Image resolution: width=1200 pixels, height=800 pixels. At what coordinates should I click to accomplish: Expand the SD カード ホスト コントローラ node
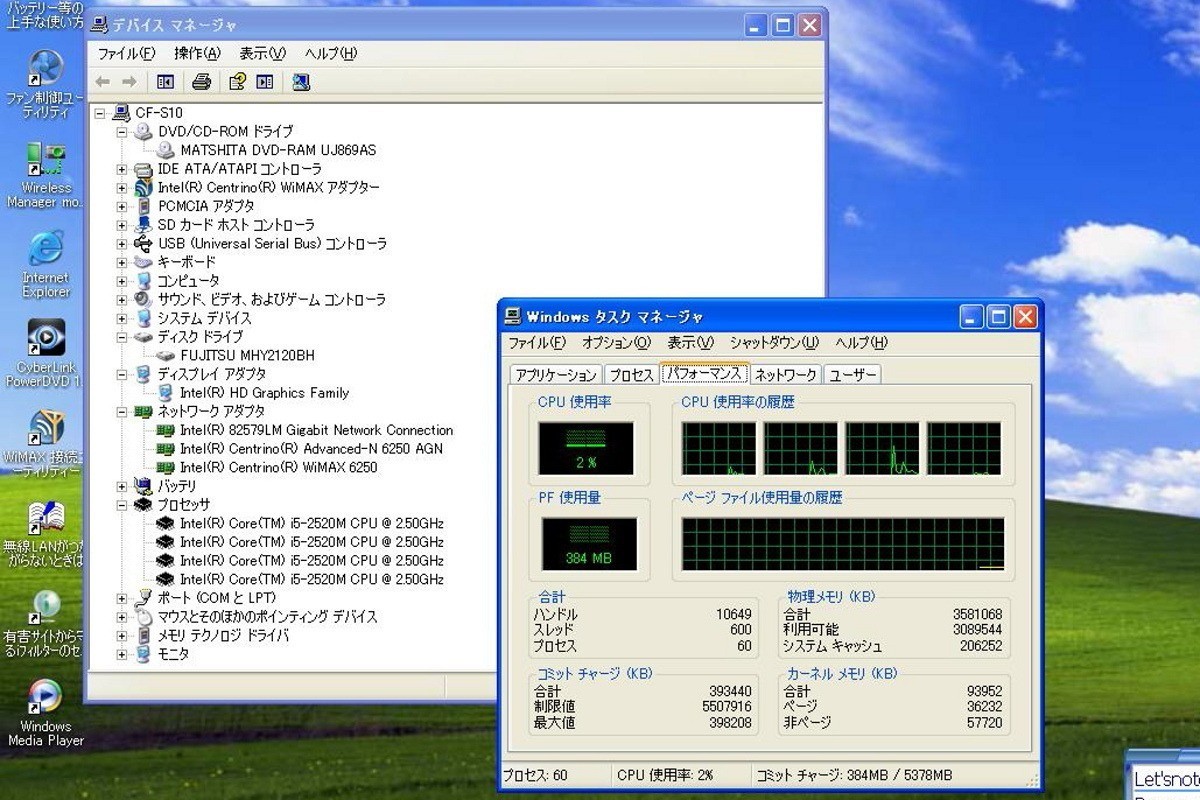point(122,225)
